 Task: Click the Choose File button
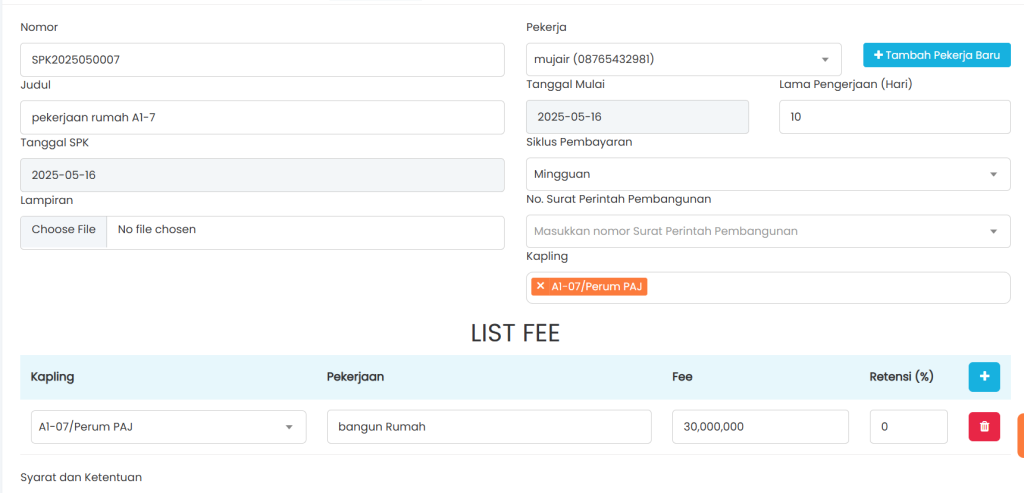(x=64, y=230)
